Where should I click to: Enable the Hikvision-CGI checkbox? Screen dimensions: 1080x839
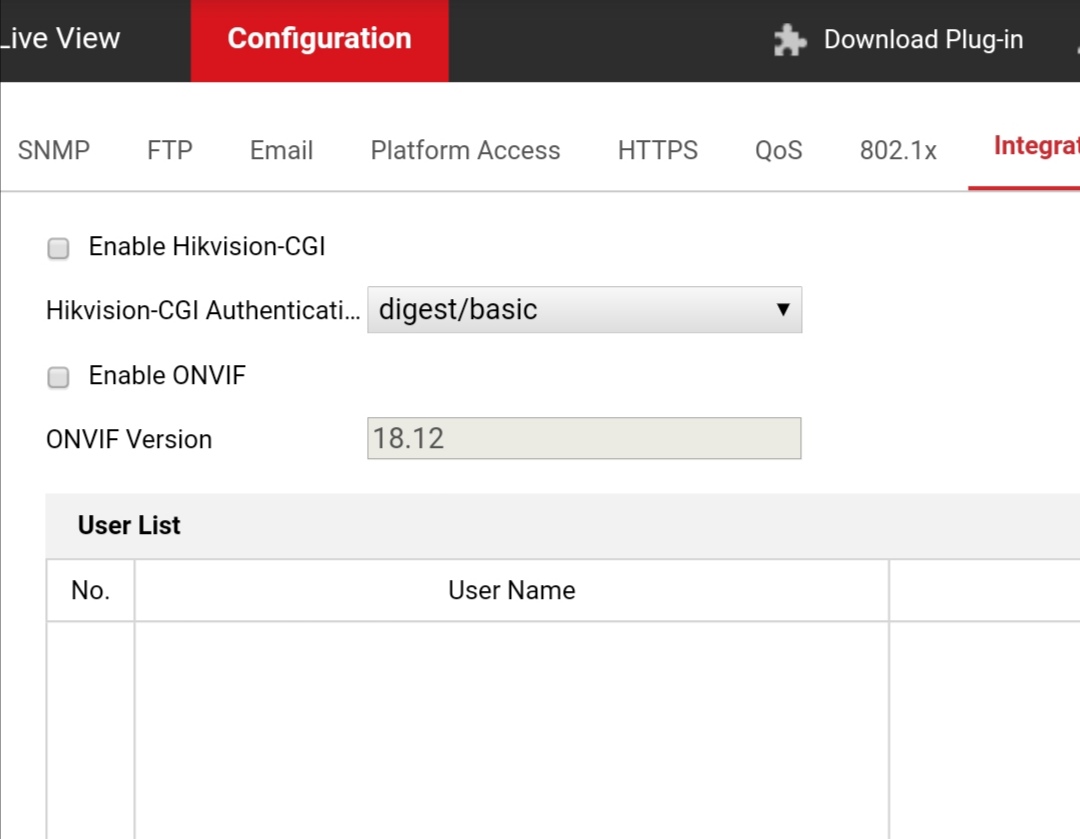[57, 247]
